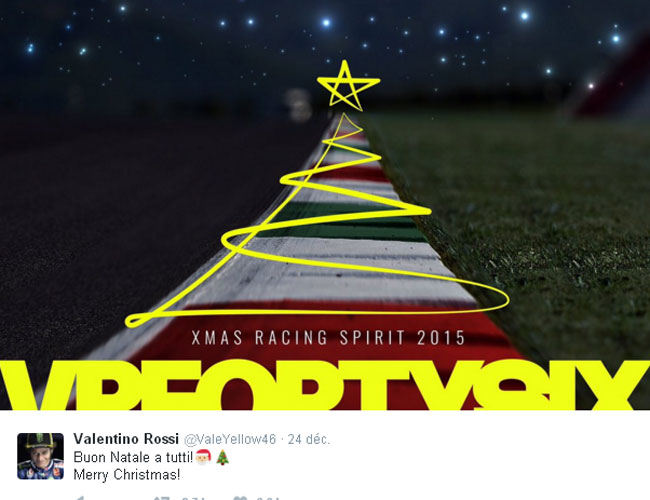
Task: Click the yellow VRFORTYSIX banner text
Action: 325,385
